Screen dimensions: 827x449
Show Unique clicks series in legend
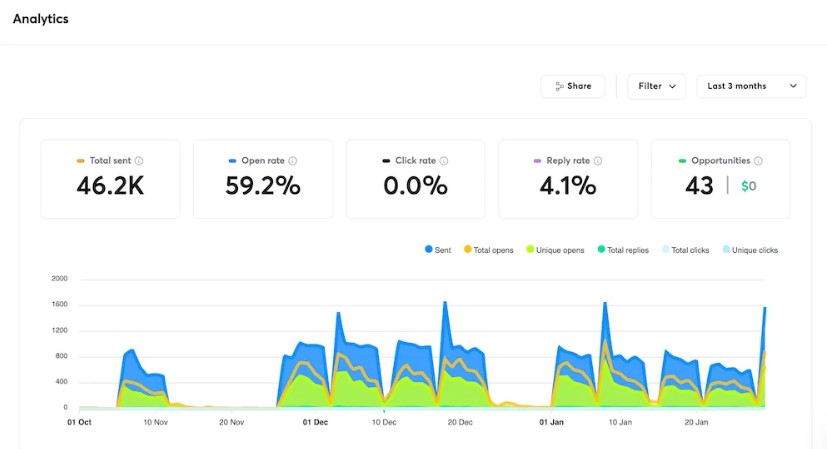pyautogui.click(x=749, y=250)
